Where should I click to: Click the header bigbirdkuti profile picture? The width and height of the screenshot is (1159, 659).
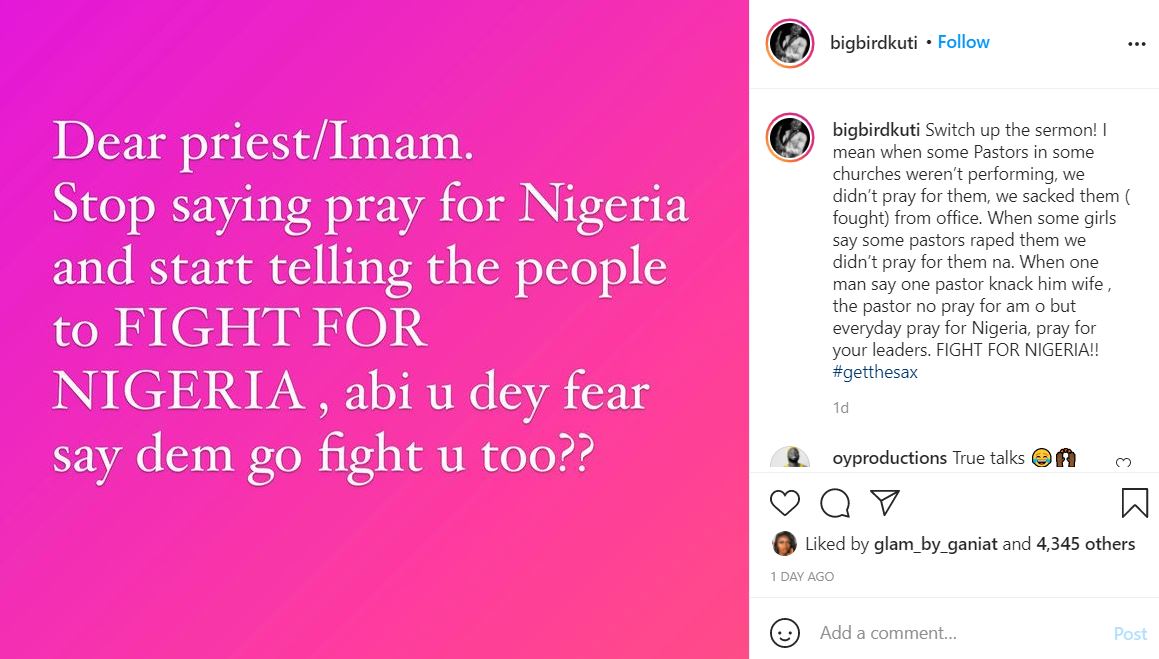click(790, 43)
